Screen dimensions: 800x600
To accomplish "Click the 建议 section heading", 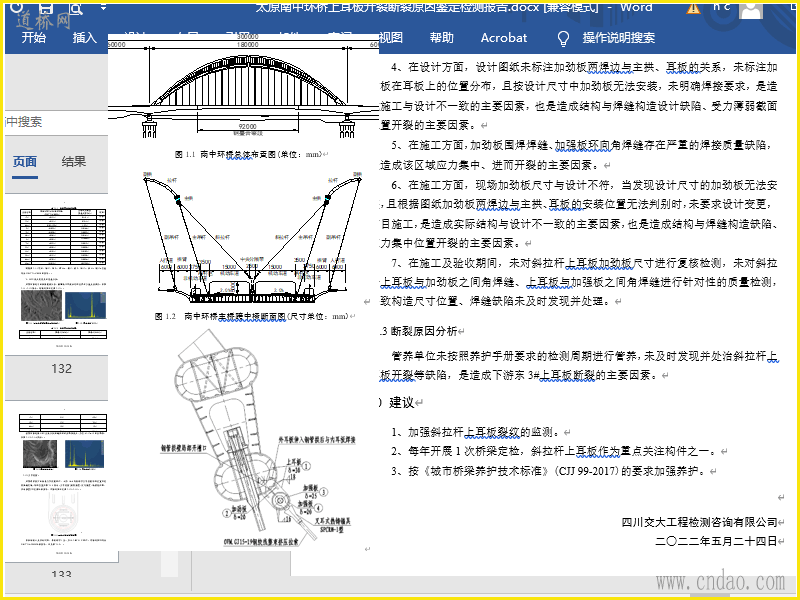I will (400, 402).
